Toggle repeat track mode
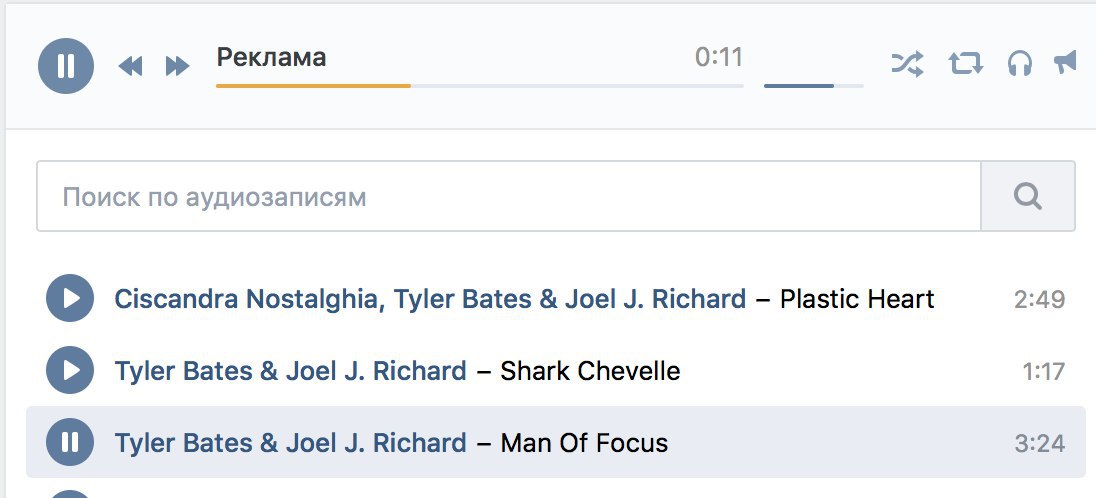1096x498 pixels. pyautogui.click(x=966, y=64)
